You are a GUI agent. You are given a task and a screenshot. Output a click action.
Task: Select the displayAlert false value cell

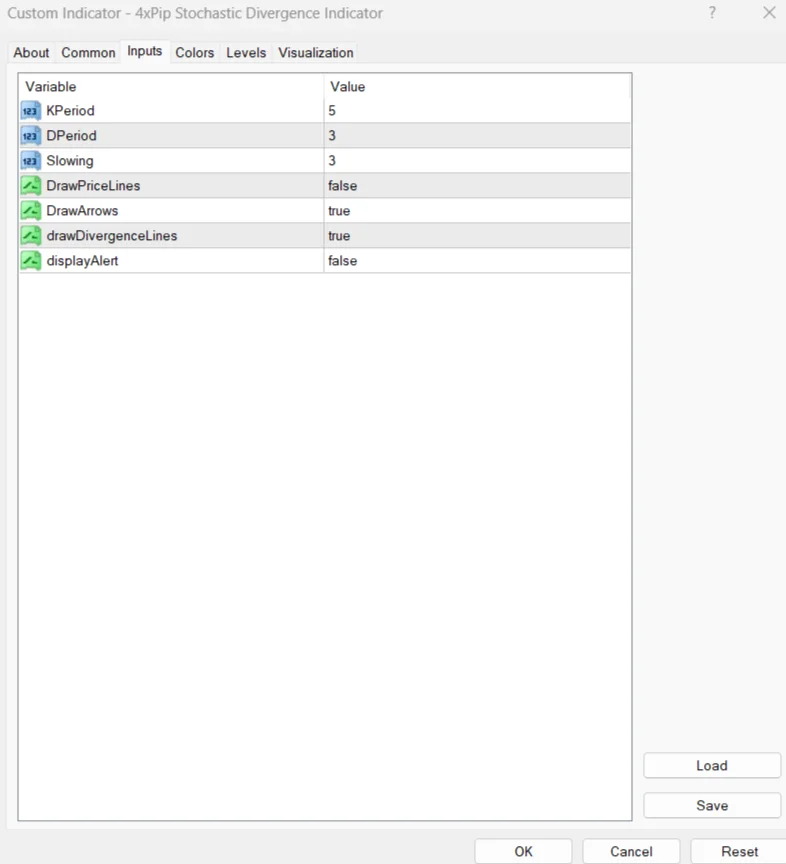(477, 261)
